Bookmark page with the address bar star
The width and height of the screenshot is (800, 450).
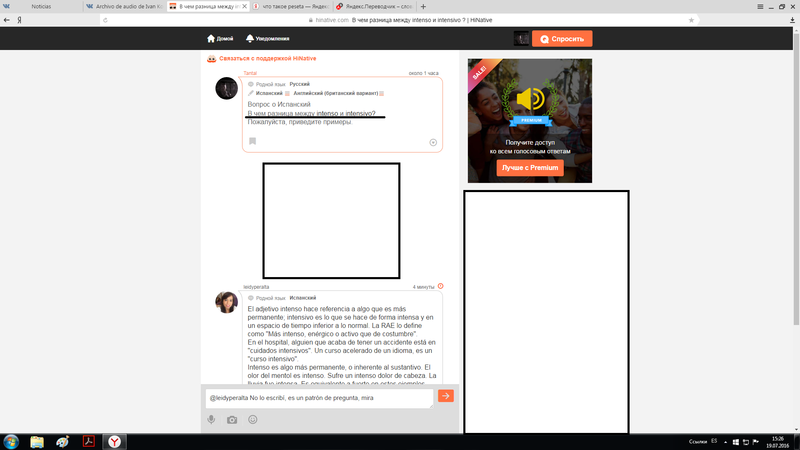691,20
